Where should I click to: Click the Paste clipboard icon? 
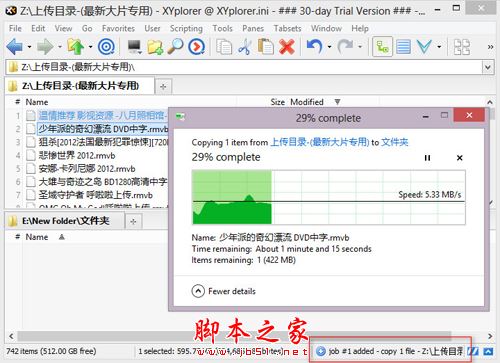point(266,47)
